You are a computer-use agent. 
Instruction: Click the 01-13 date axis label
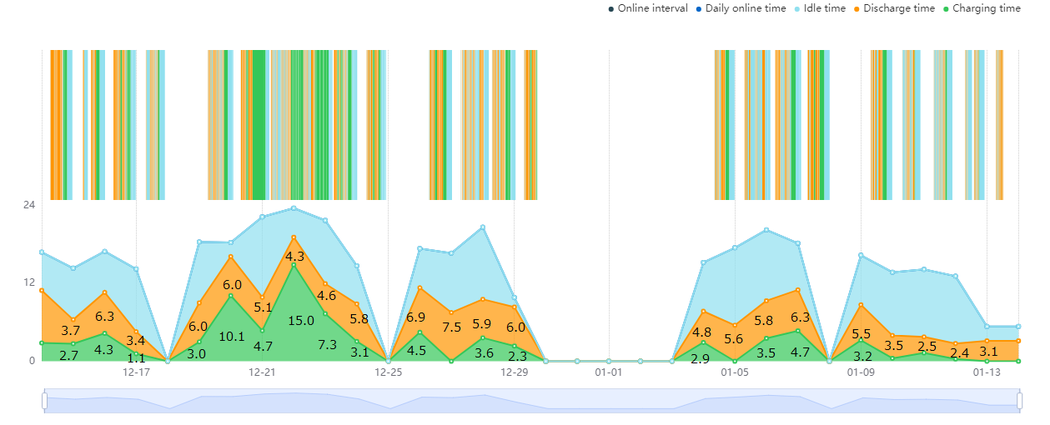[x=986, y=372]
